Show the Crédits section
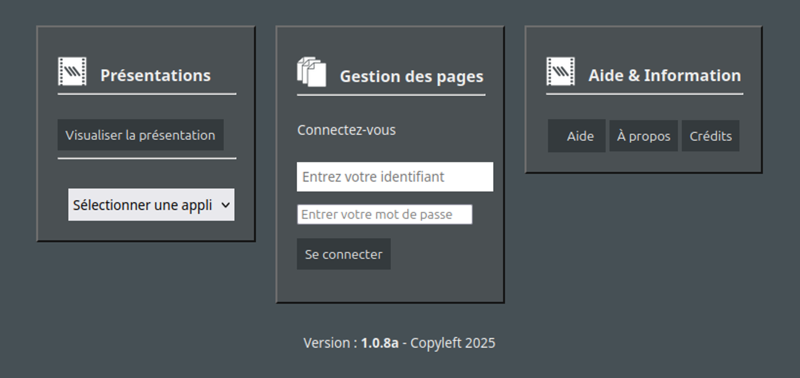 (711, 136)
